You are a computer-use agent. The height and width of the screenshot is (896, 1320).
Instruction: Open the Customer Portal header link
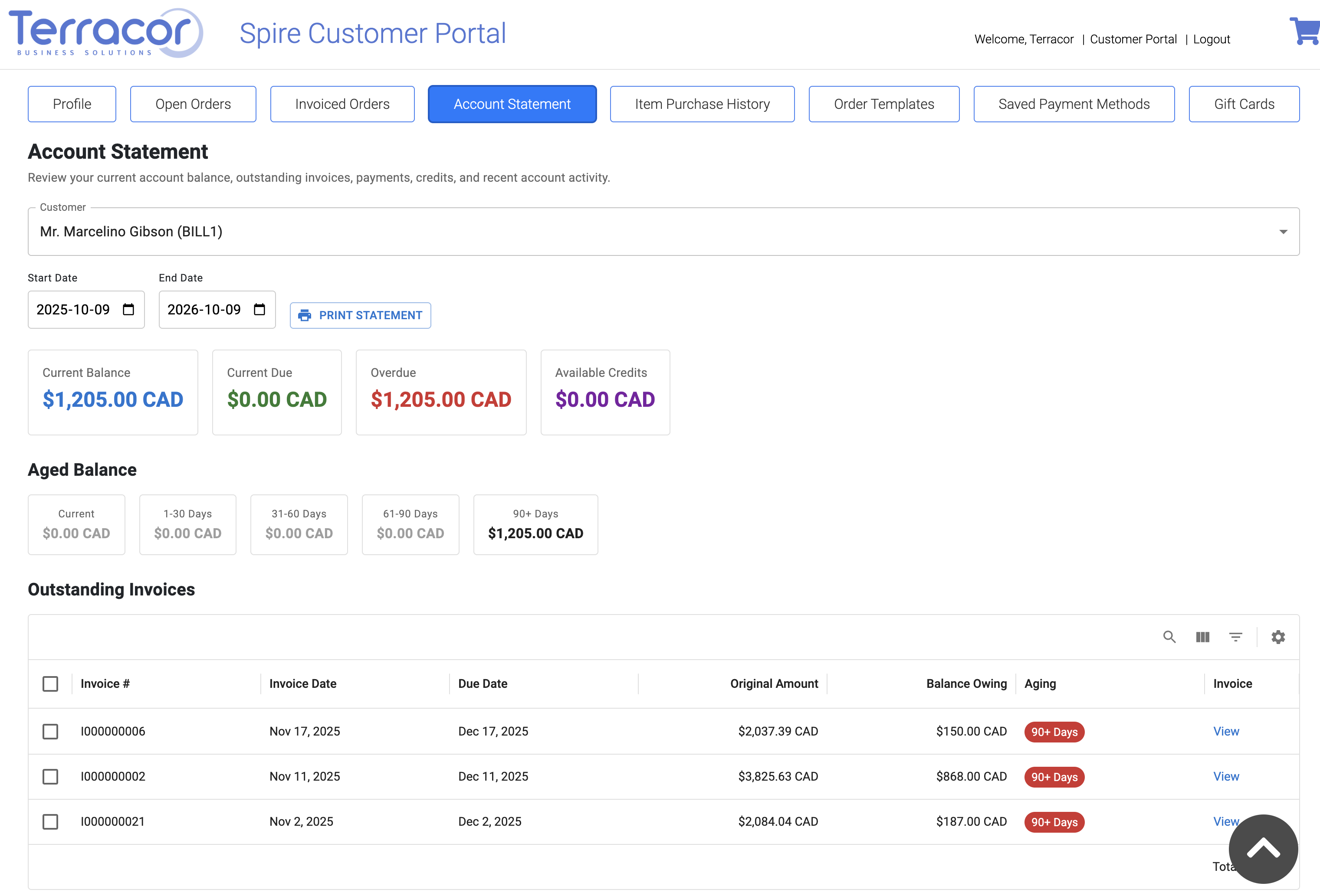point(1133,39)
